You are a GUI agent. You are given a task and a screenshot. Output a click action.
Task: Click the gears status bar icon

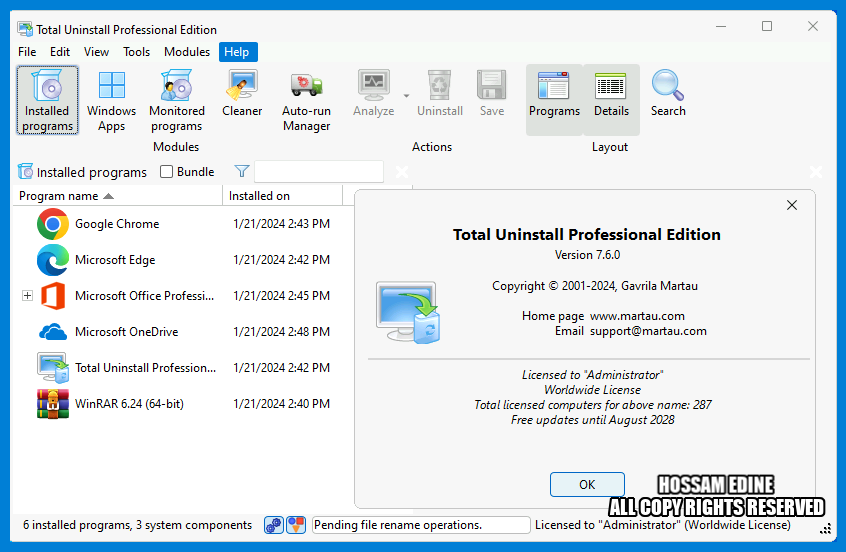click(x=274, y=524)
